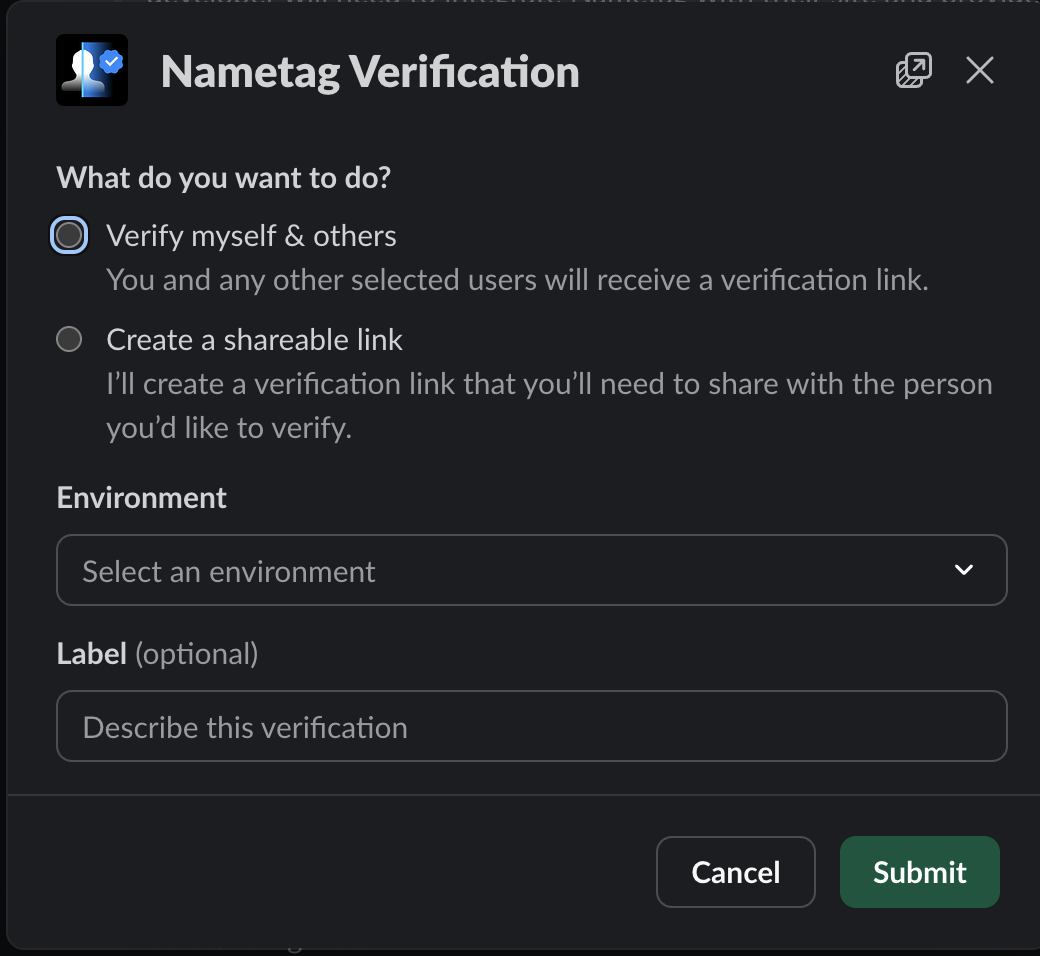Image resolution: width=1040 pixels, height=956 pixels.
Task: Open the Select an environment dropdown
Action: click(531, 570)
